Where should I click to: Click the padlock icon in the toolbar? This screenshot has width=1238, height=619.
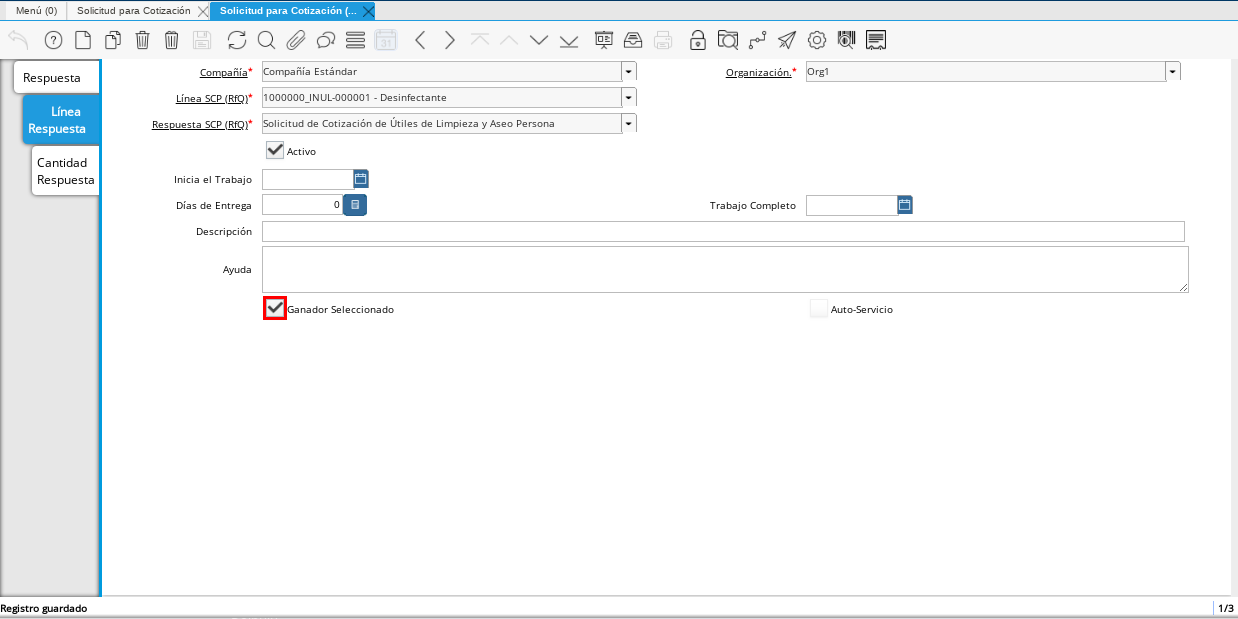pyautogui.click(x=698, y=40)
